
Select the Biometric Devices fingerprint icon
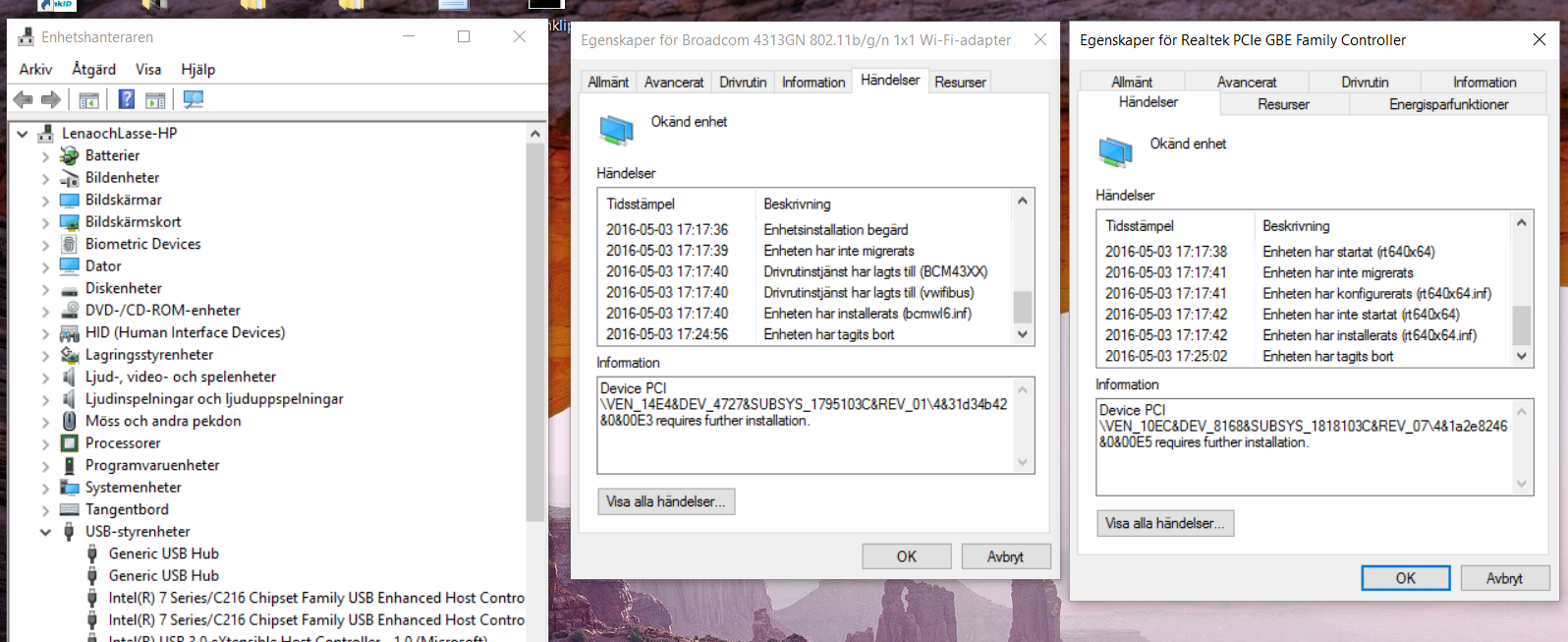(69, 244)
